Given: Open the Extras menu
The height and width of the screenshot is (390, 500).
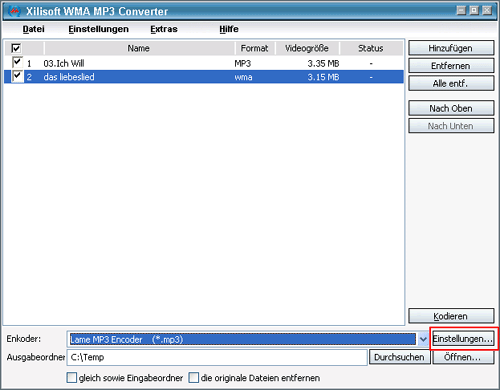Looking at the screenshot, I should [164, 29].
